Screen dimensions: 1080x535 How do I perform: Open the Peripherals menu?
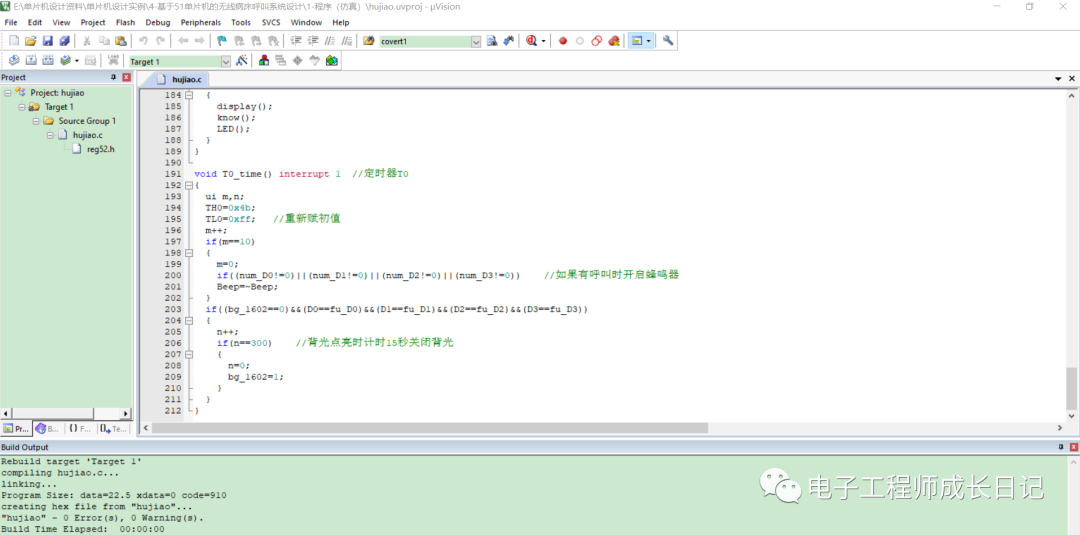coord(201,23)
